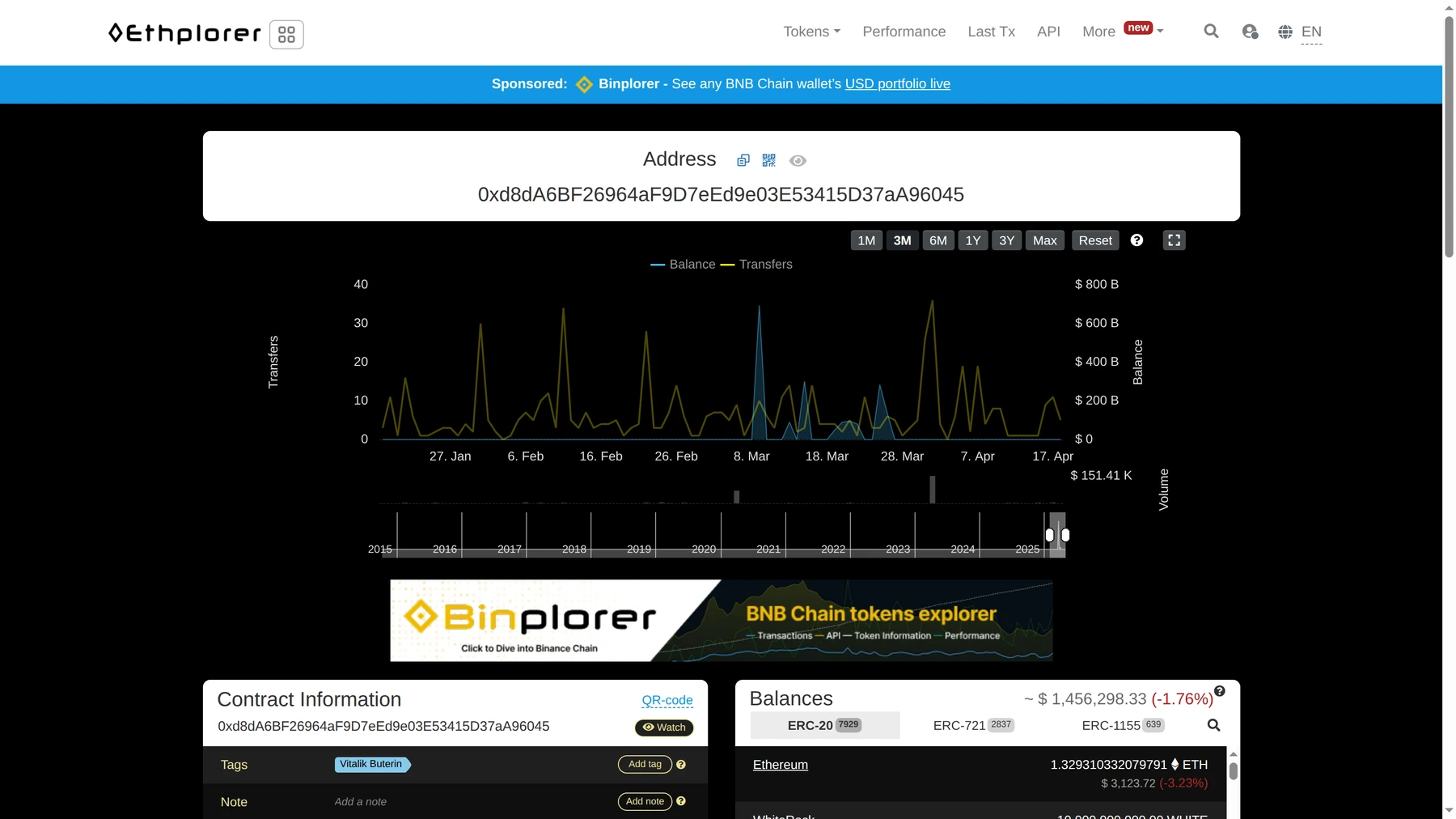Reset the chart zoom

(x=1095, y=240)
